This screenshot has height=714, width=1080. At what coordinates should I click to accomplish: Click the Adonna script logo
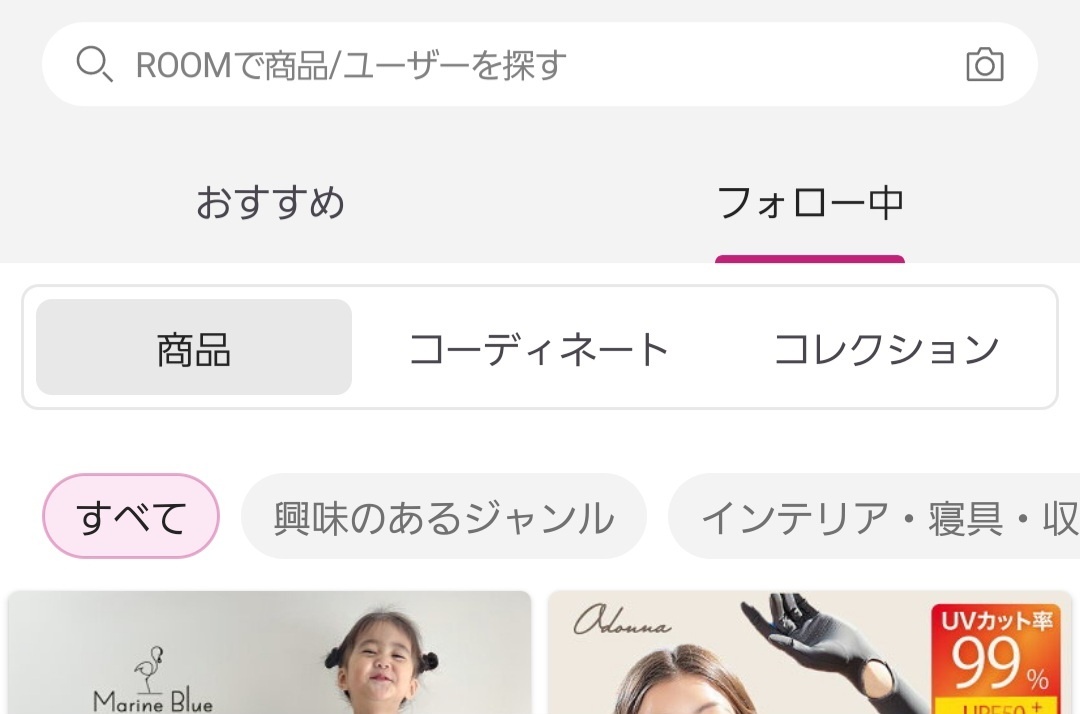(622, 620)
